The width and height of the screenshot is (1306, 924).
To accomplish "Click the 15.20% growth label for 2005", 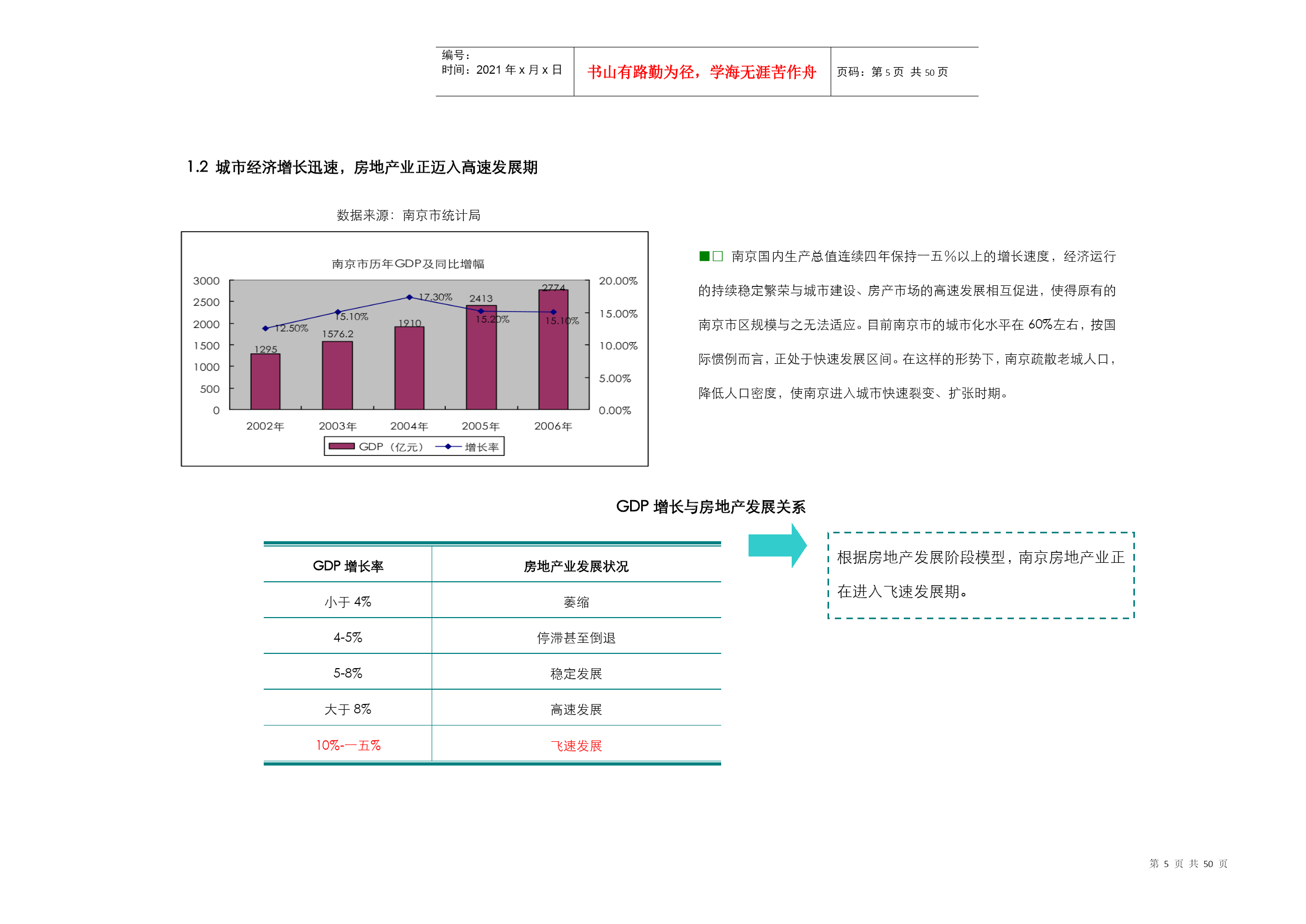I will tap(492, 319).
